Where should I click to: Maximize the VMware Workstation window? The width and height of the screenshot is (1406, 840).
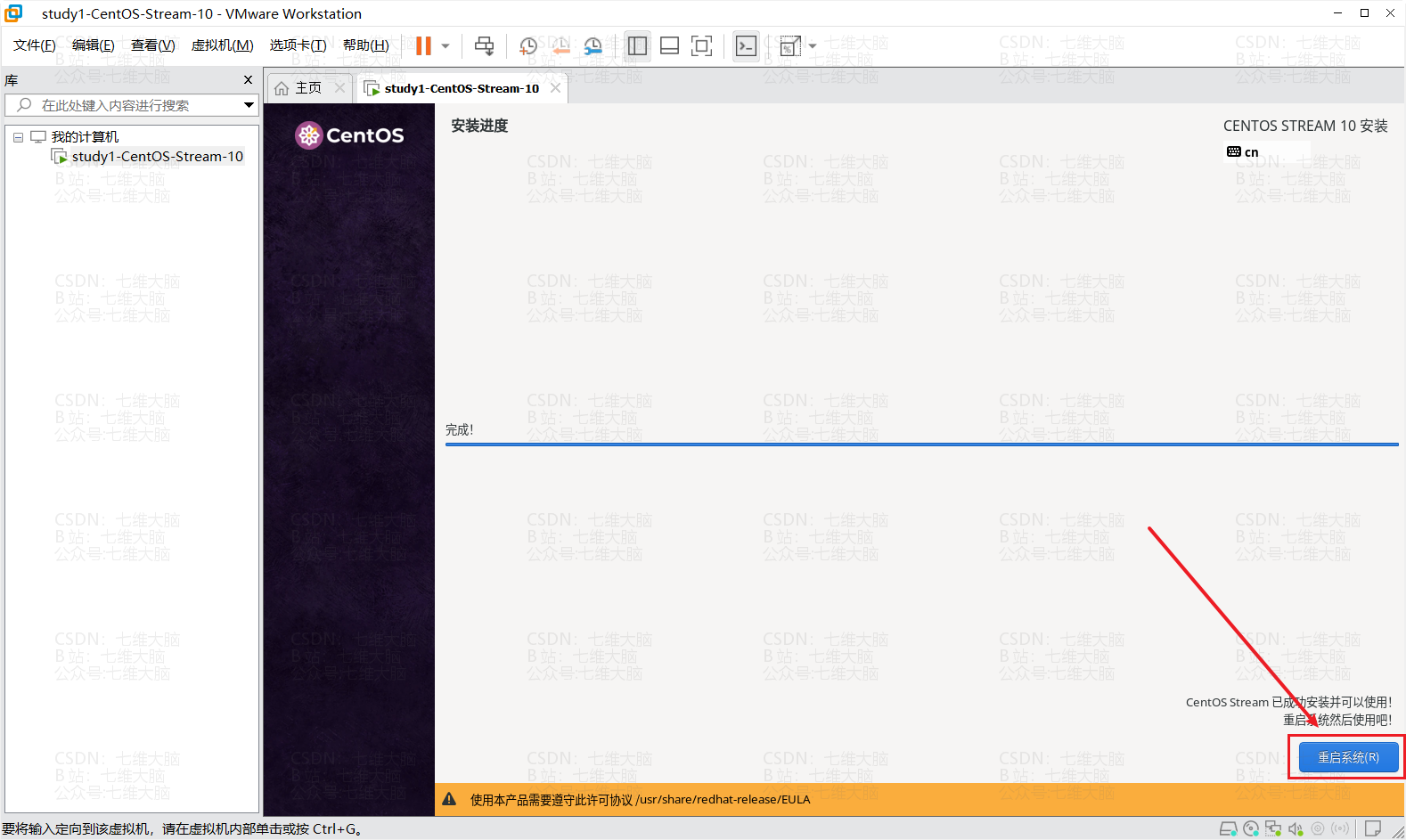(x=1364, y=12)
